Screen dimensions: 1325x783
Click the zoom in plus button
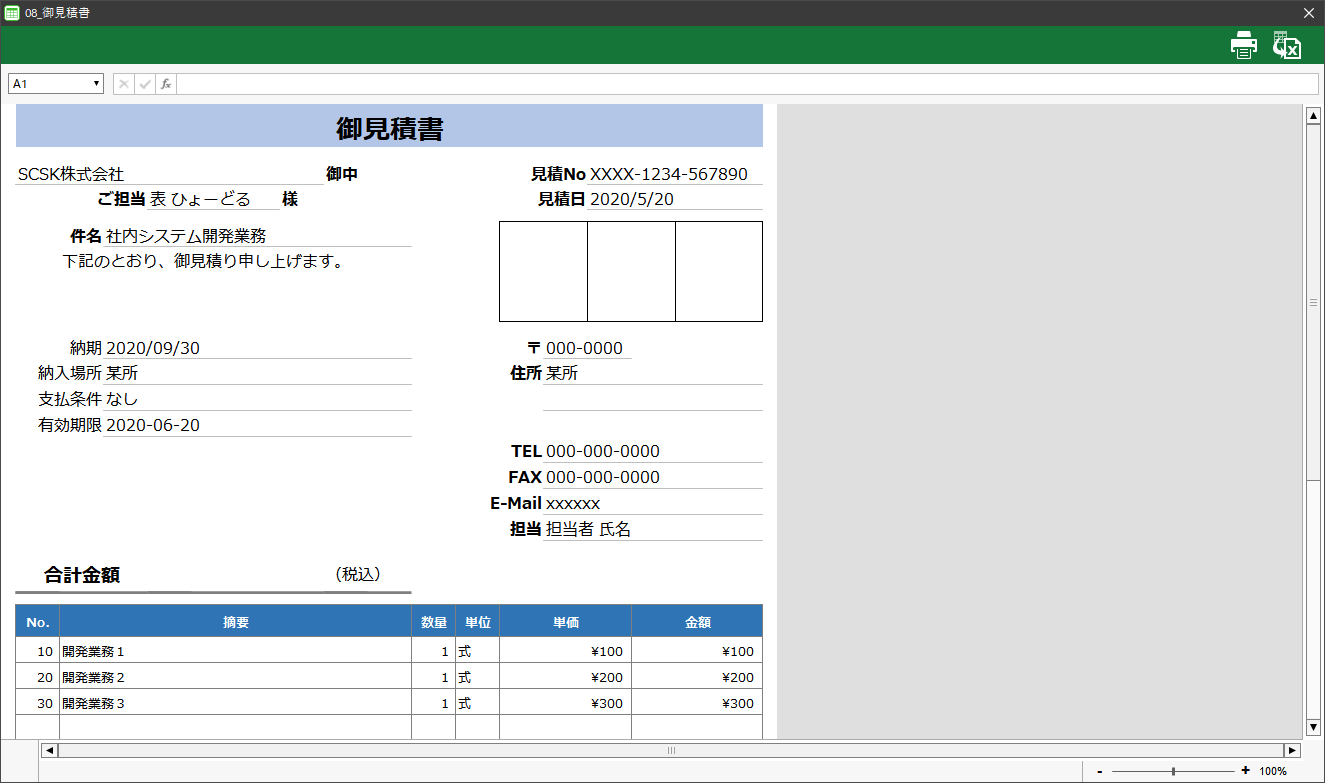pos(1245,771)
